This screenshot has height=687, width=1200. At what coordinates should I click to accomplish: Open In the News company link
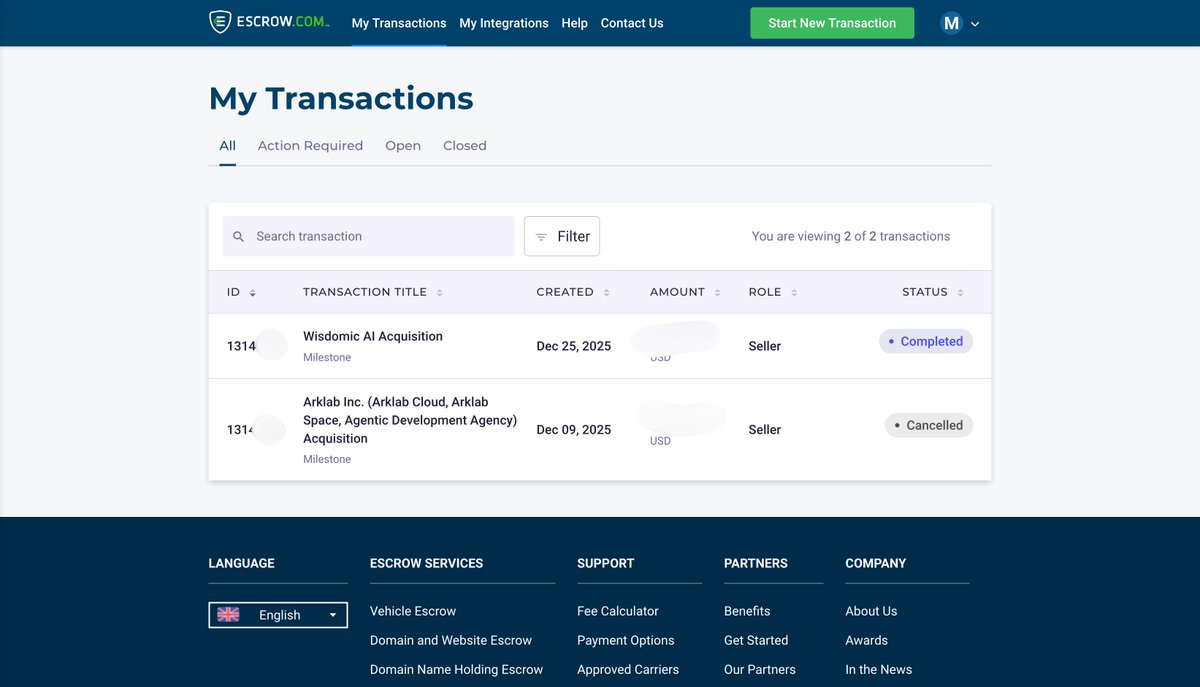pos(879,669)
